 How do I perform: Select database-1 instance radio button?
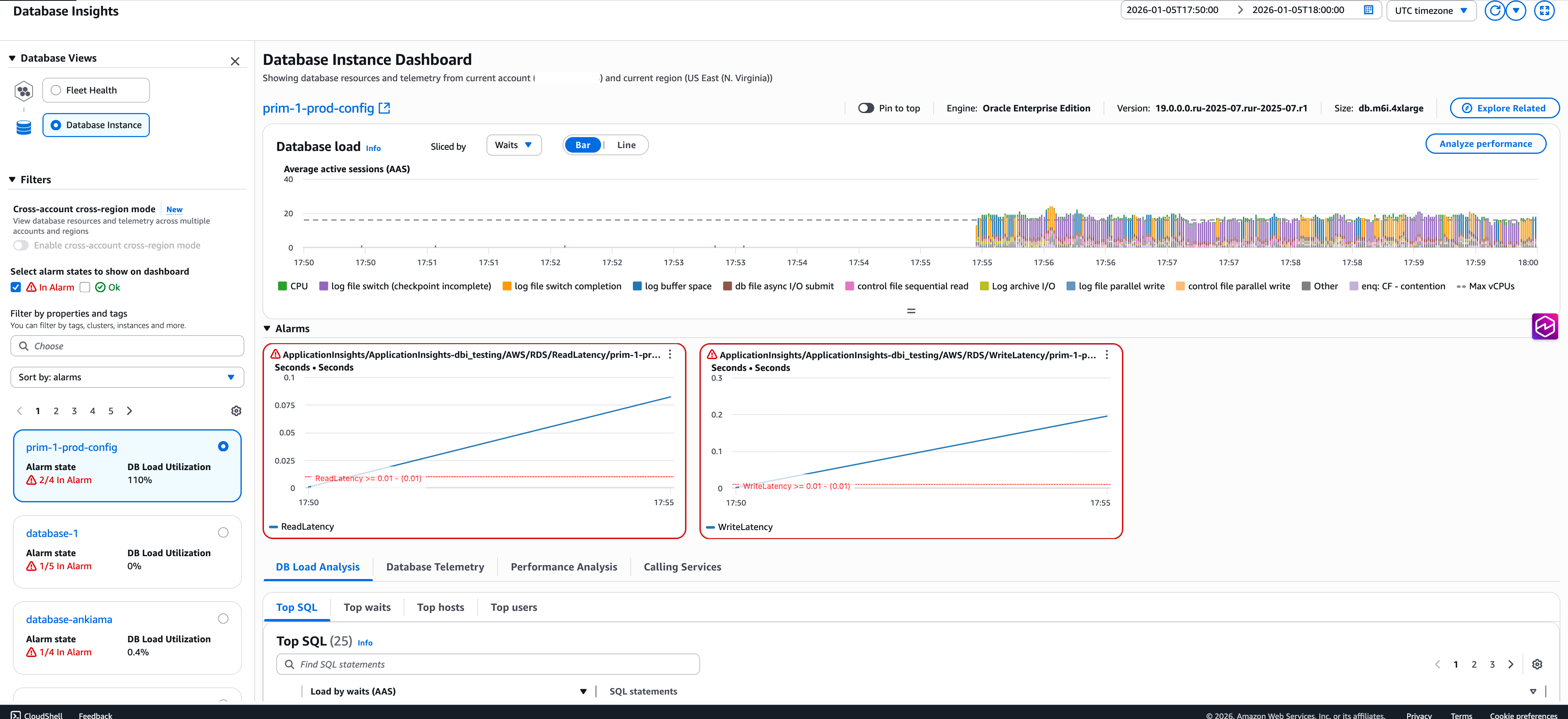coord(223,533)
